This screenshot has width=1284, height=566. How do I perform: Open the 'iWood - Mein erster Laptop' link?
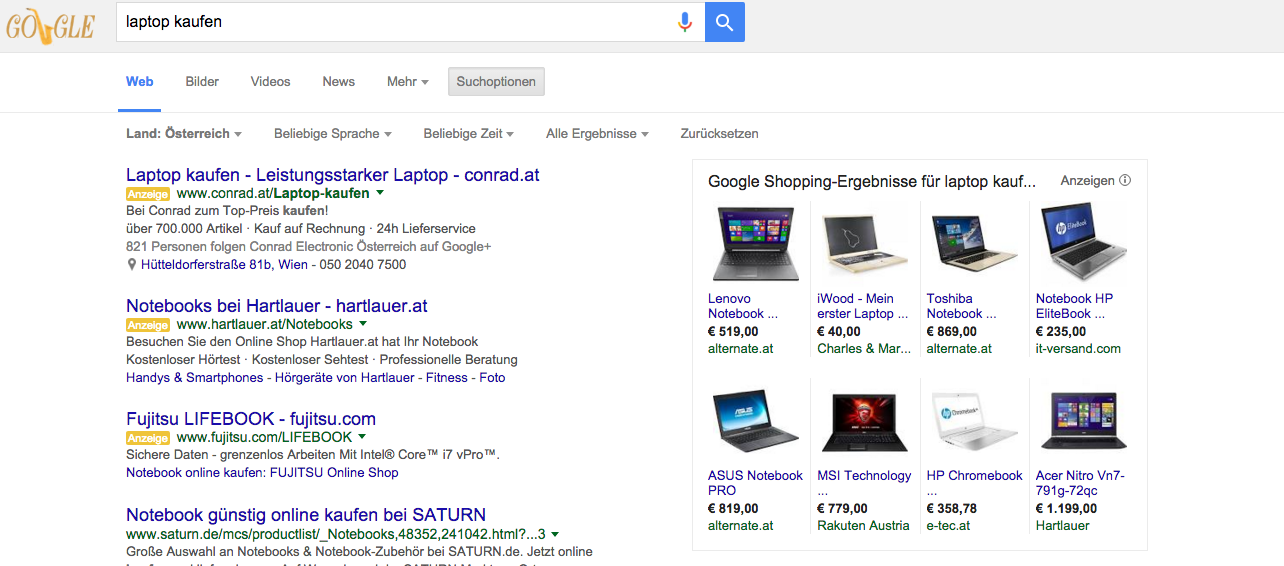click(863, 306)
